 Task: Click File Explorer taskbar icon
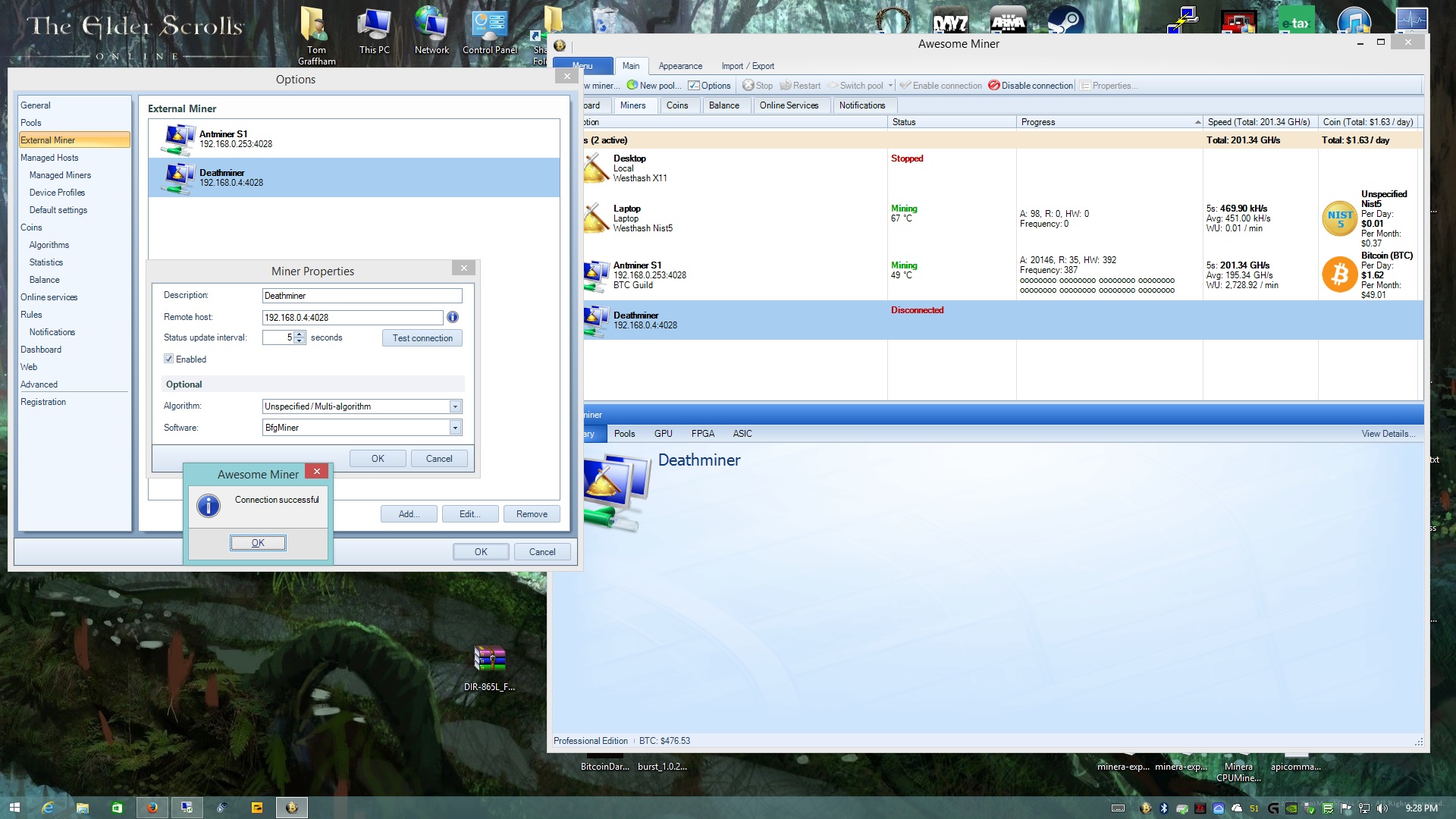82,808
